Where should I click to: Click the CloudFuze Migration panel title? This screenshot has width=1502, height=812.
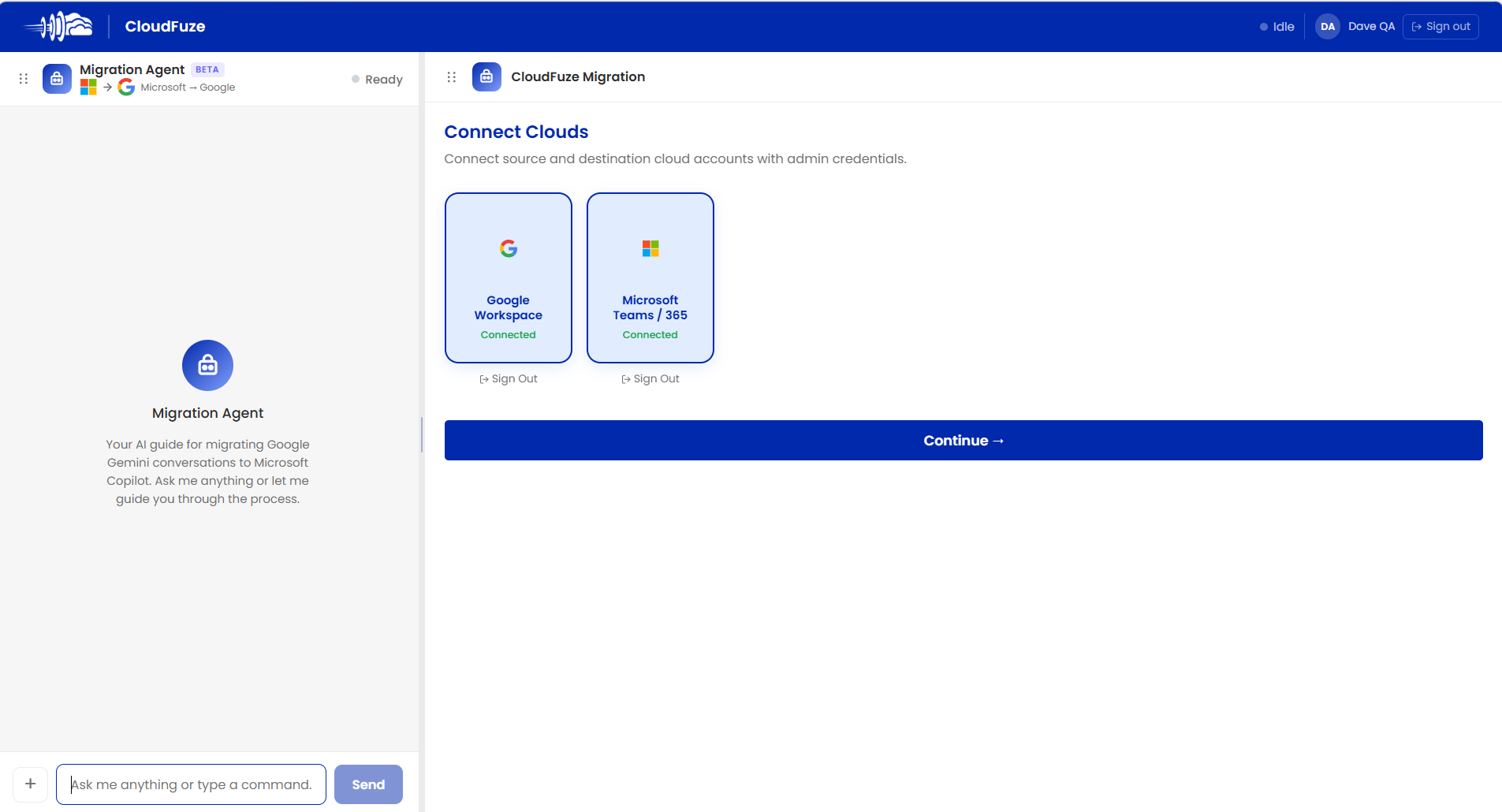tap(578, 76)
